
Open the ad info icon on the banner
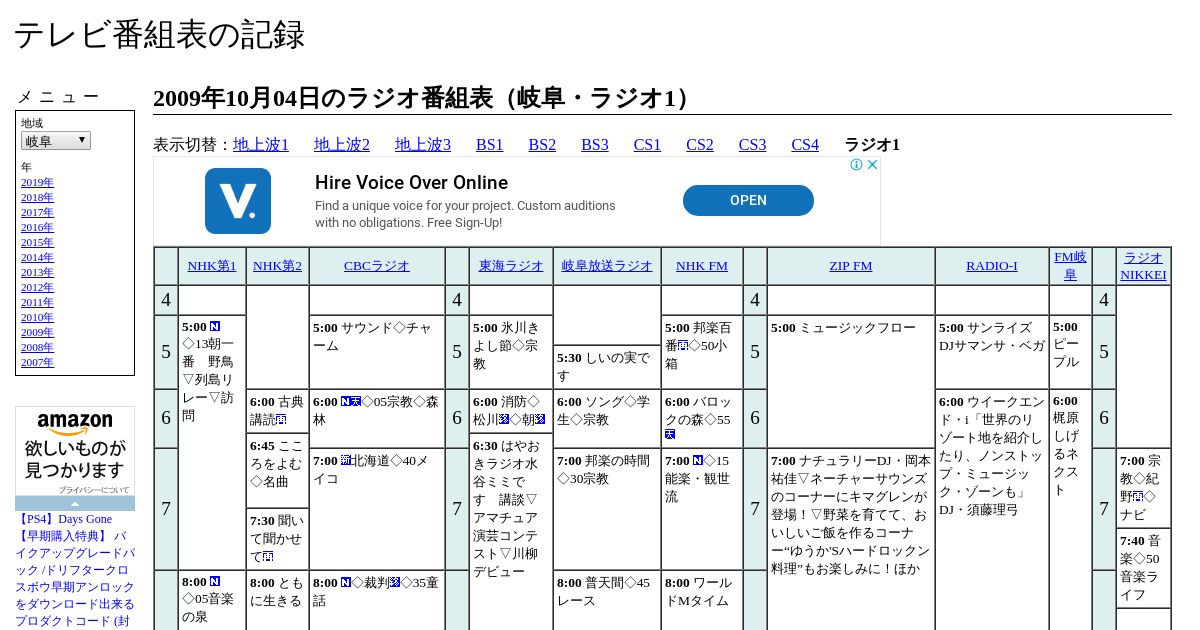856,165
